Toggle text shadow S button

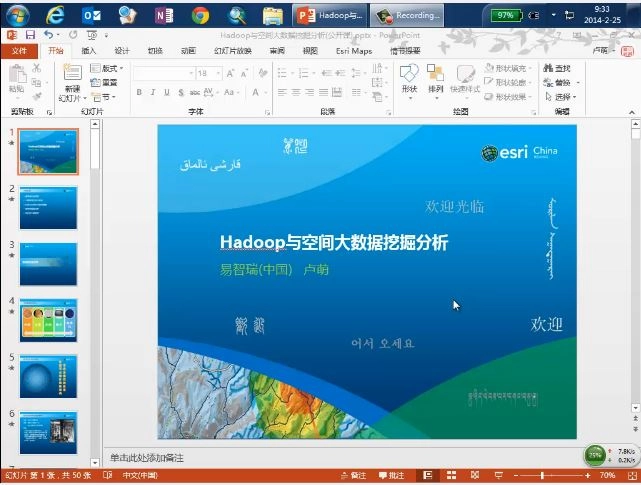pos(181,92)
